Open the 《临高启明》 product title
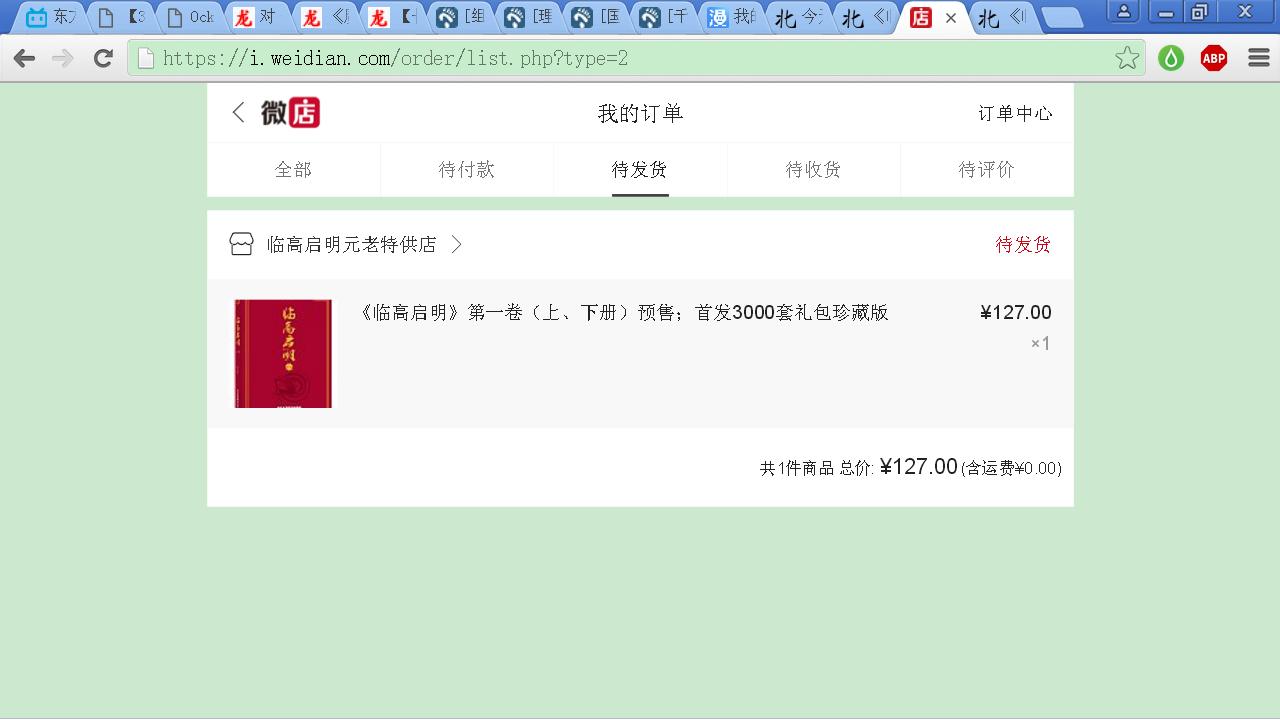1280x720 pixels. click(623, 313)
